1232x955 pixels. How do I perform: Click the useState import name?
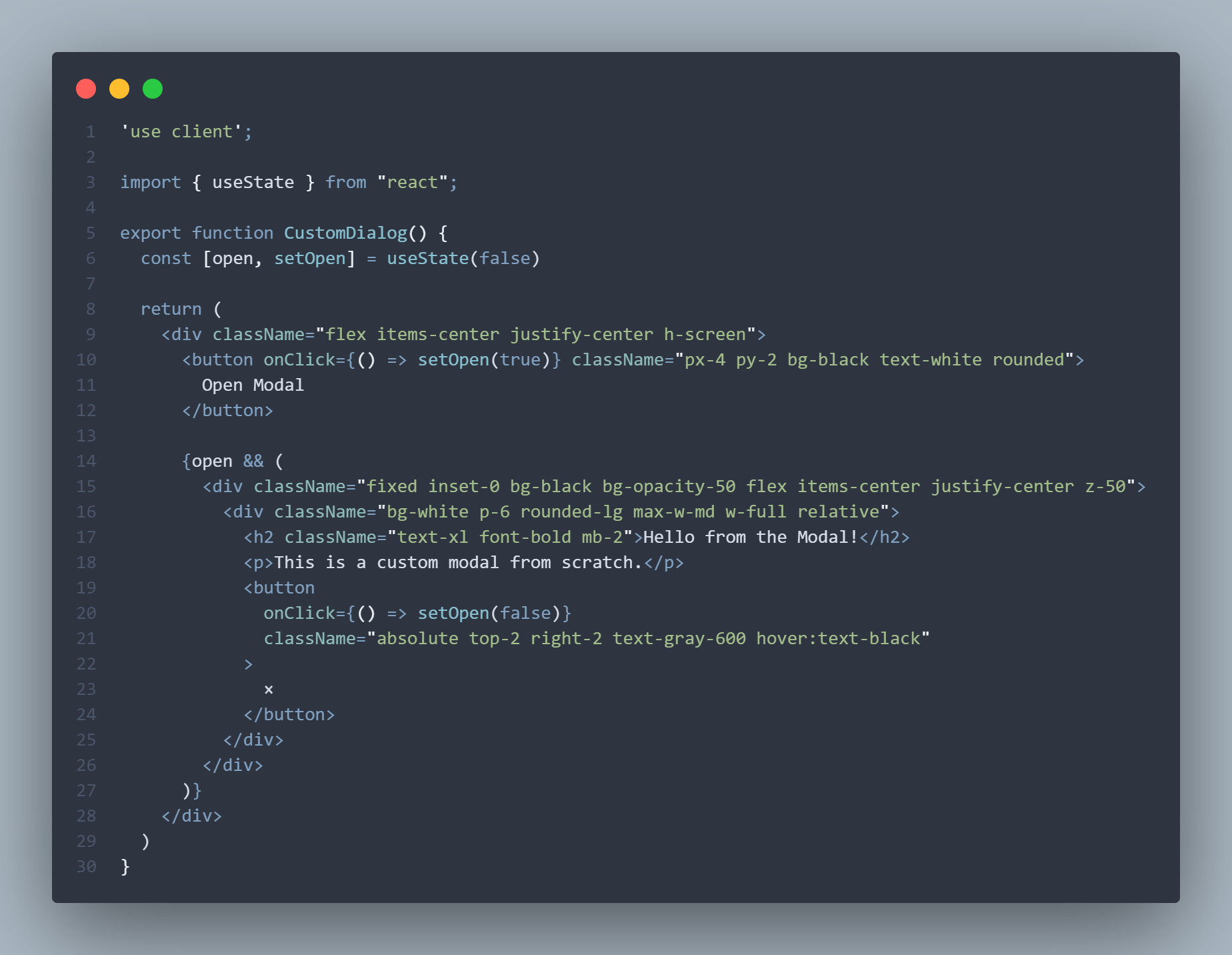[253, 183]
